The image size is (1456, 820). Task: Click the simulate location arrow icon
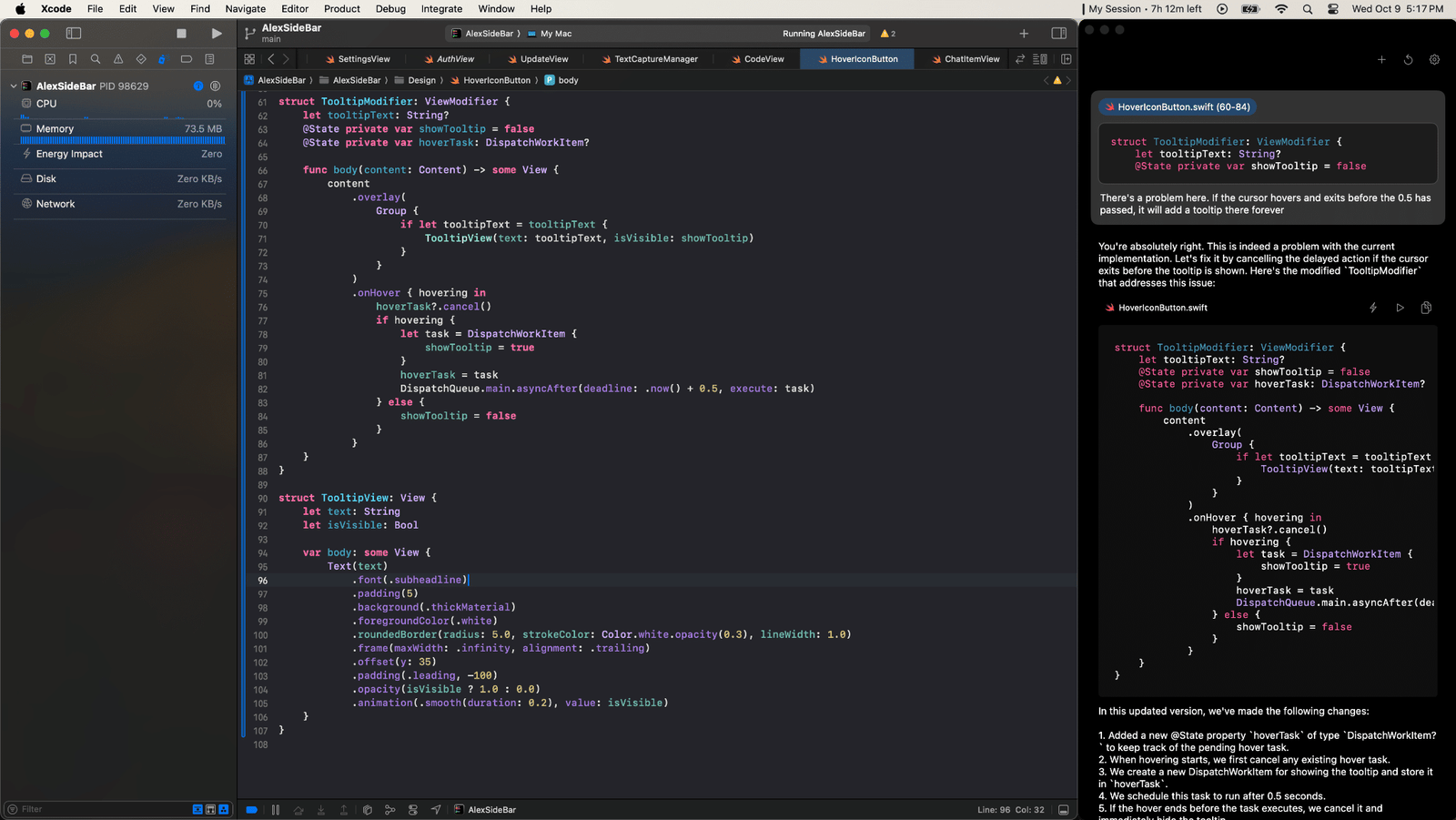tap(436, 809)
